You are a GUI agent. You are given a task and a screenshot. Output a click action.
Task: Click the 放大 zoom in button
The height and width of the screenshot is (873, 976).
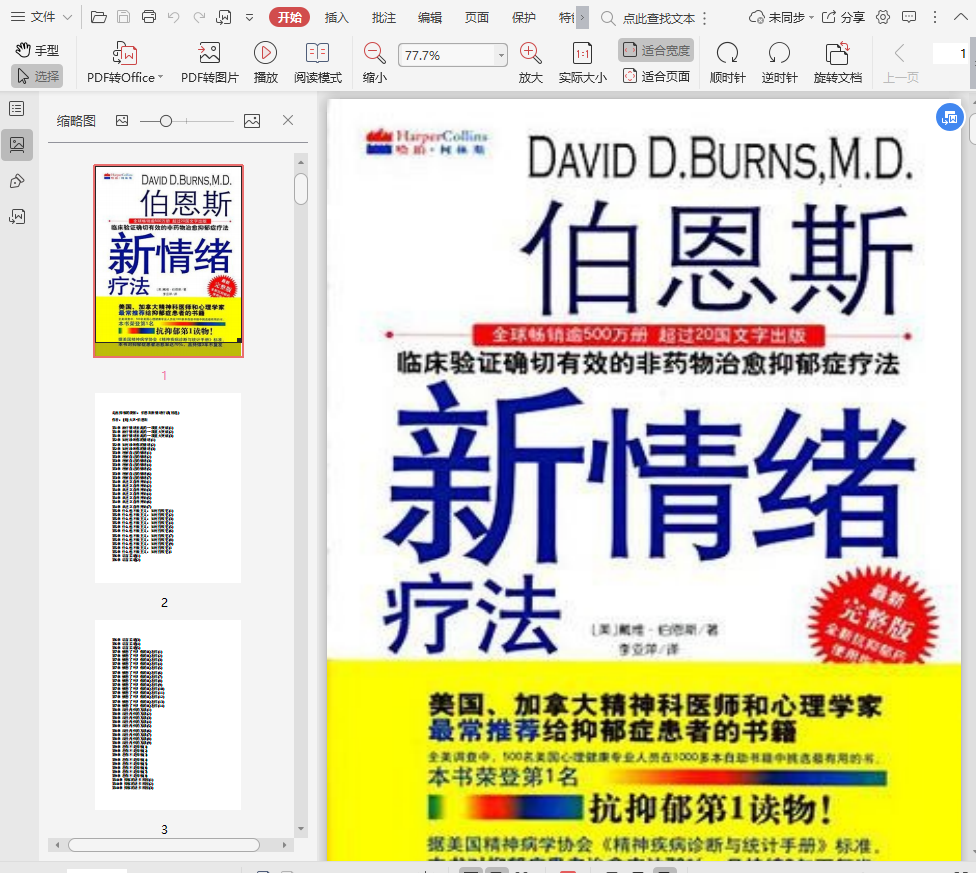[x=530, y=62]
